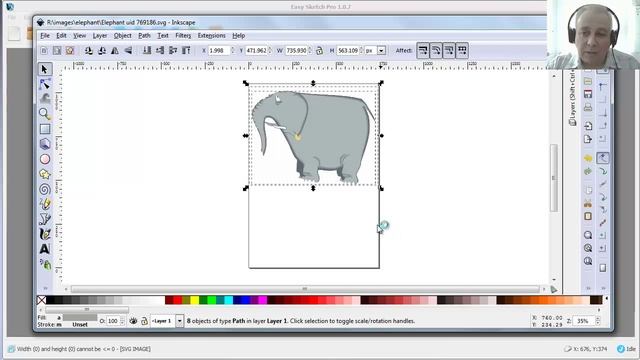Open the Path menu
This screenshot has height=360, width=640.
144,36
